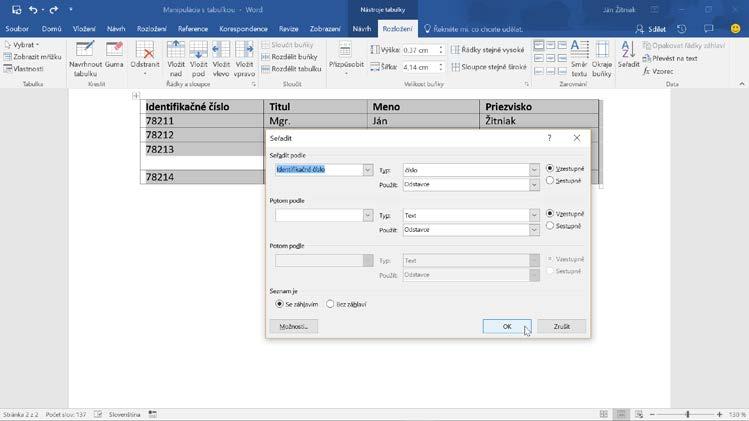This screenshot has width=749, height=421.
Task: Click the Možnosti options button
Action: [293, 326]
